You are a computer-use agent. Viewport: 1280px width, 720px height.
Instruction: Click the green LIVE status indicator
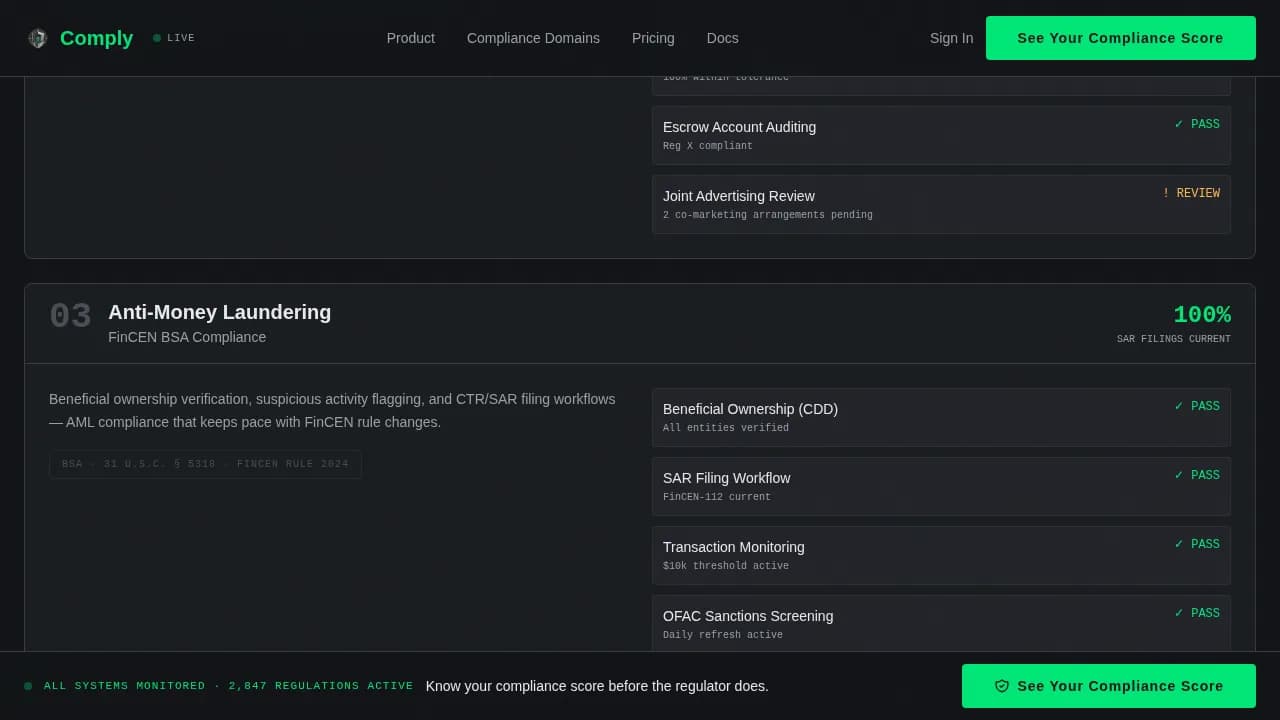point(174,38)
